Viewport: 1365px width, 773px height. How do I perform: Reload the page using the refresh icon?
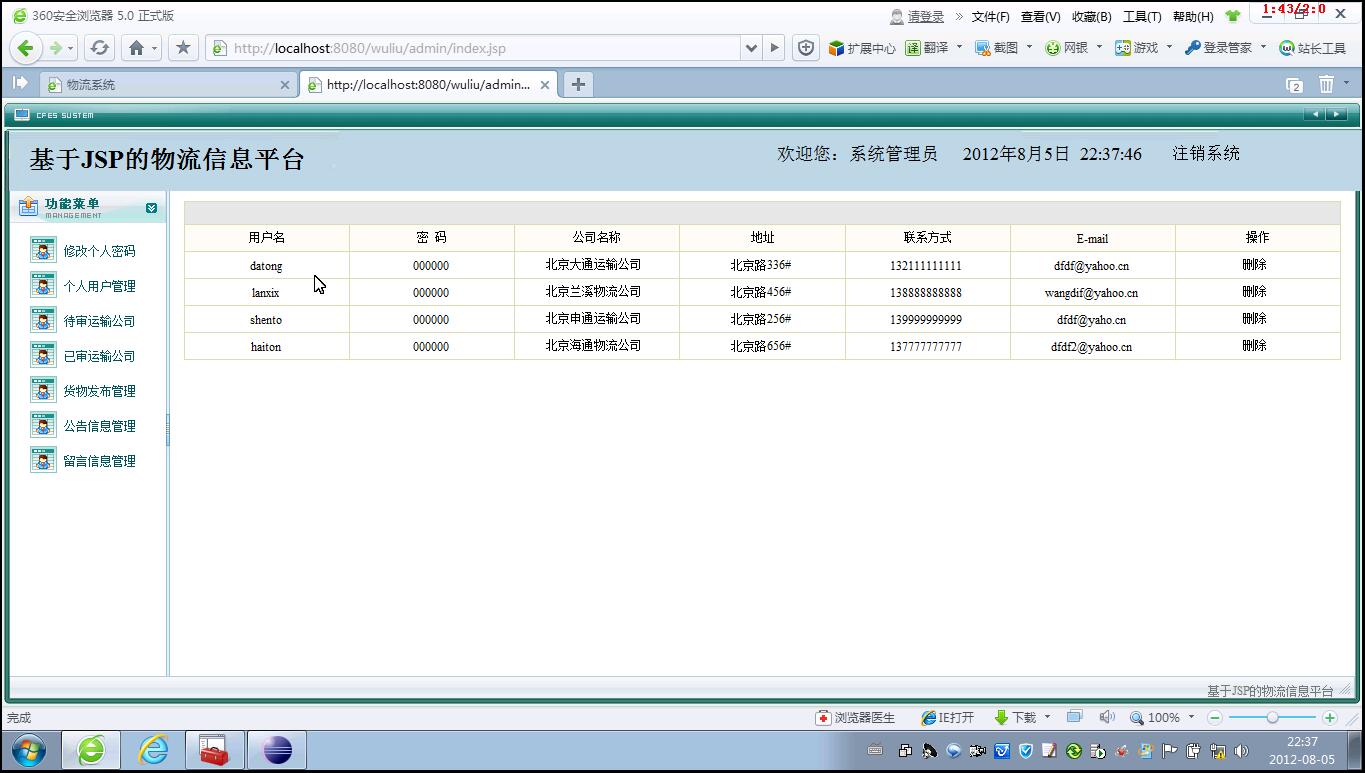99,48
